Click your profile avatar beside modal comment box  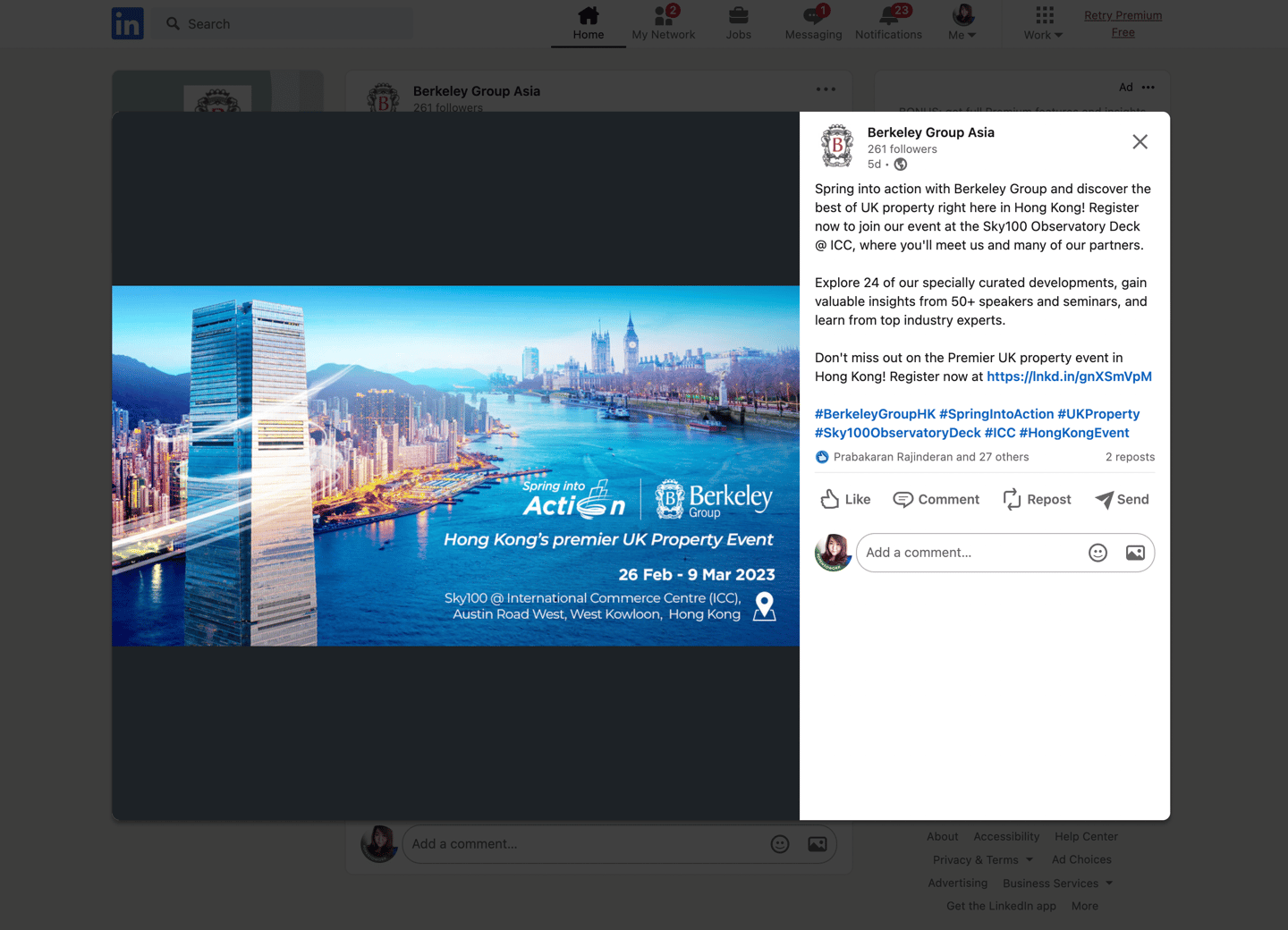833,553
